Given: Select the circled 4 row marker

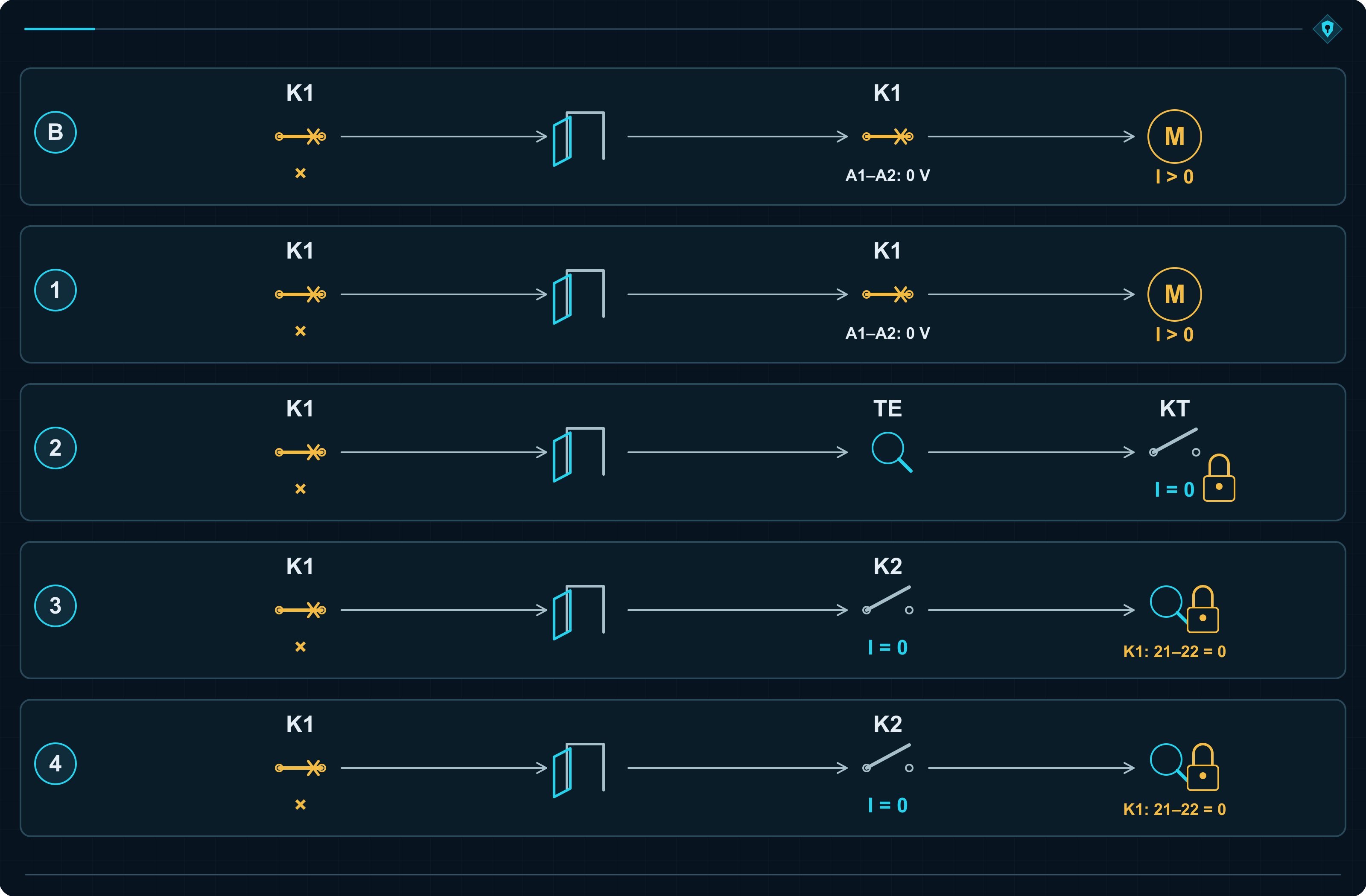Looking at the screenshot, I should point(55,763).
